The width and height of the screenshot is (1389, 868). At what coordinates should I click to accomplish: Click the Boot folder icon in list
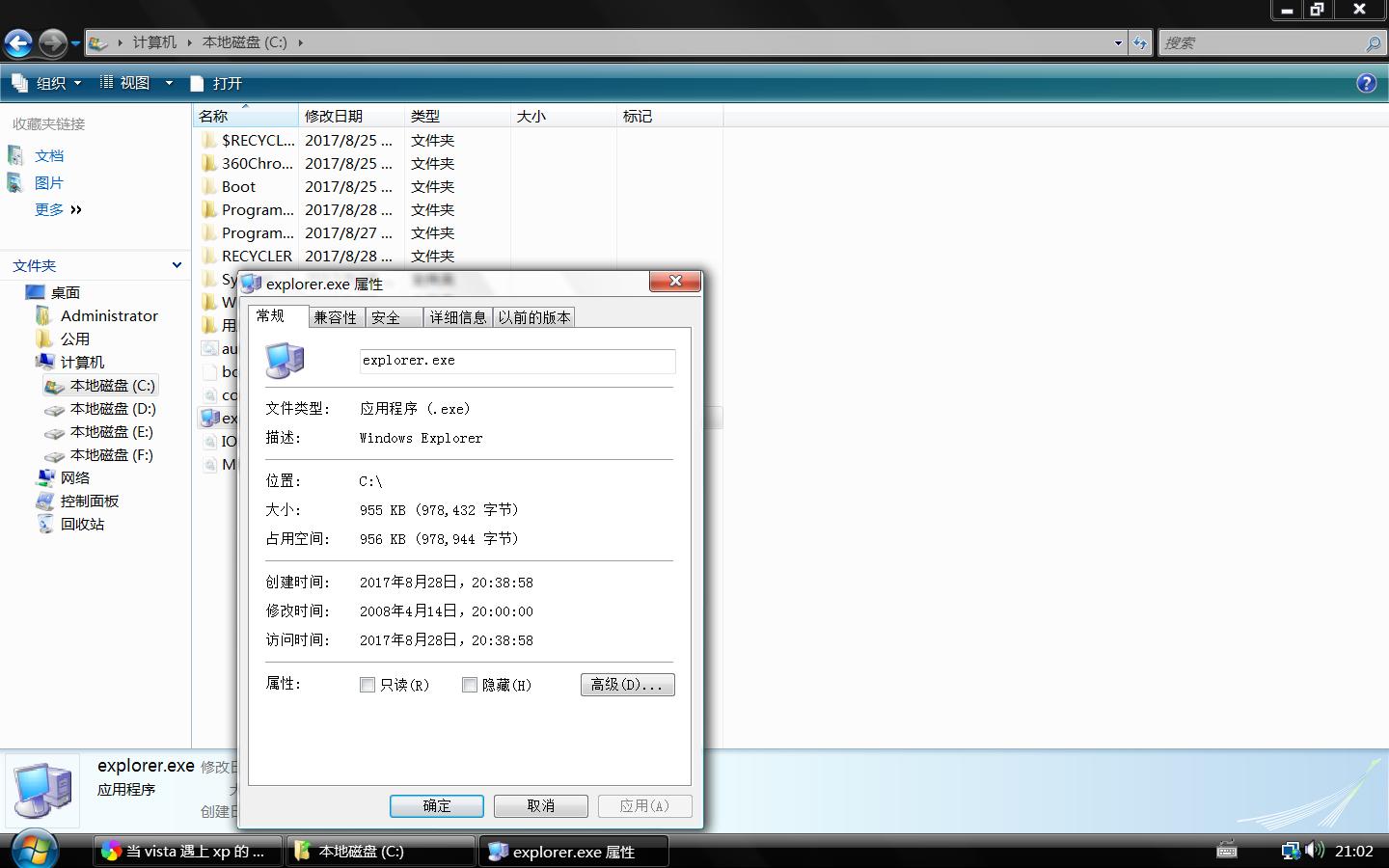tap(209, 186)
